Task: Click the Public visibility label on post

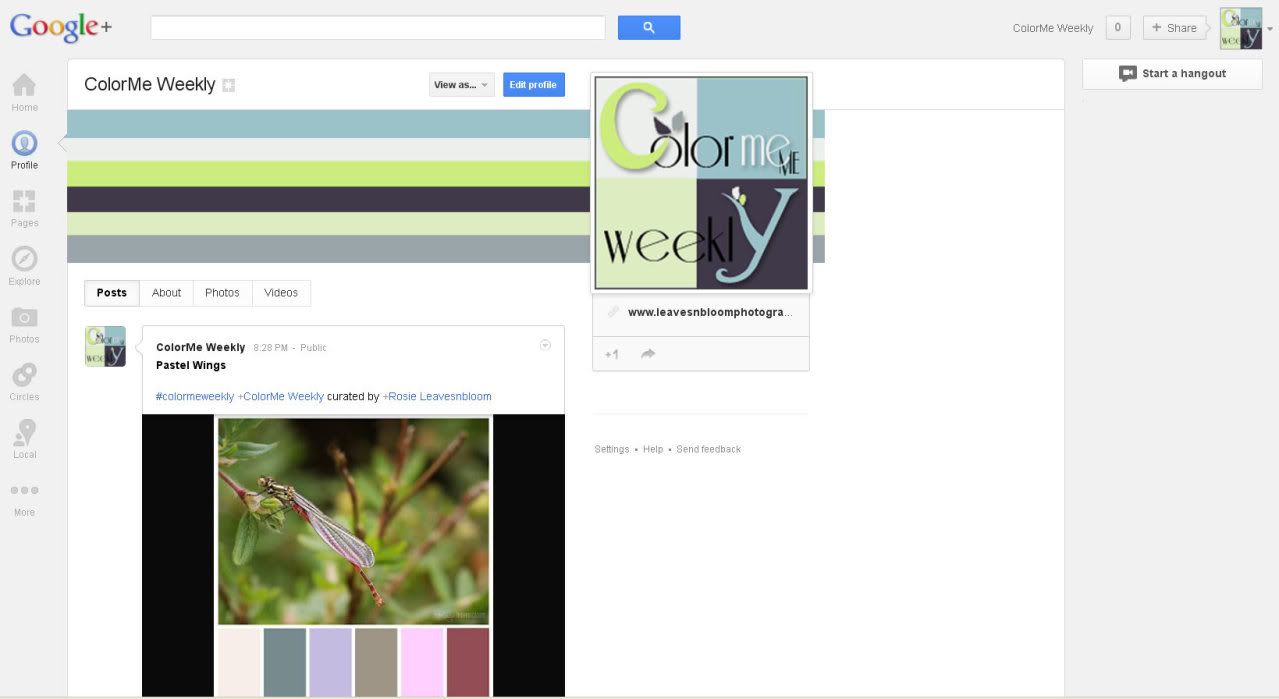Action: (x=313, y=348)
